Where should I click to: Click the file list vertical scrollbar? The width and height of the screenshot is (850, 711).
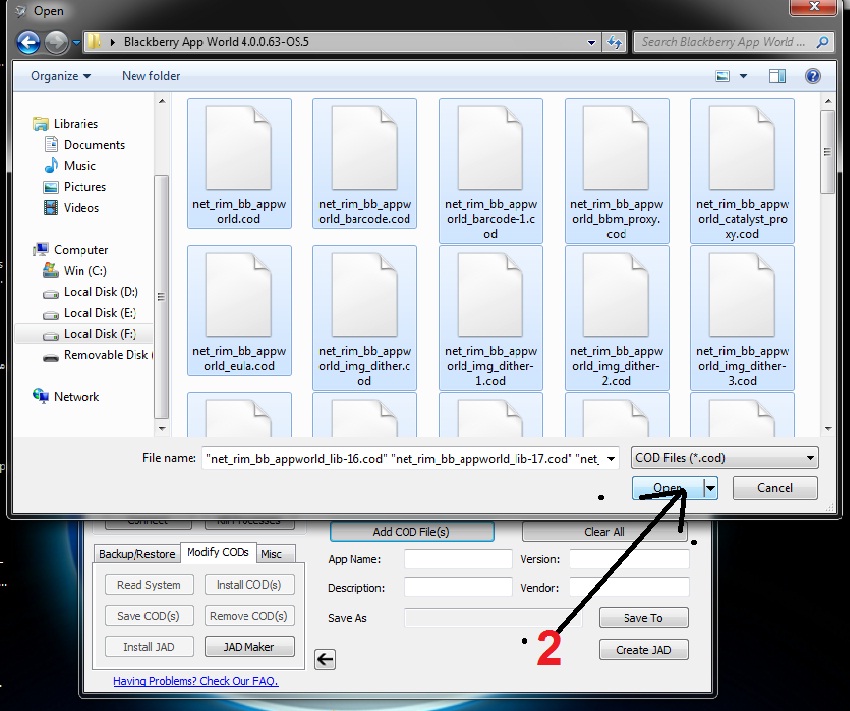tap(827, 152)
